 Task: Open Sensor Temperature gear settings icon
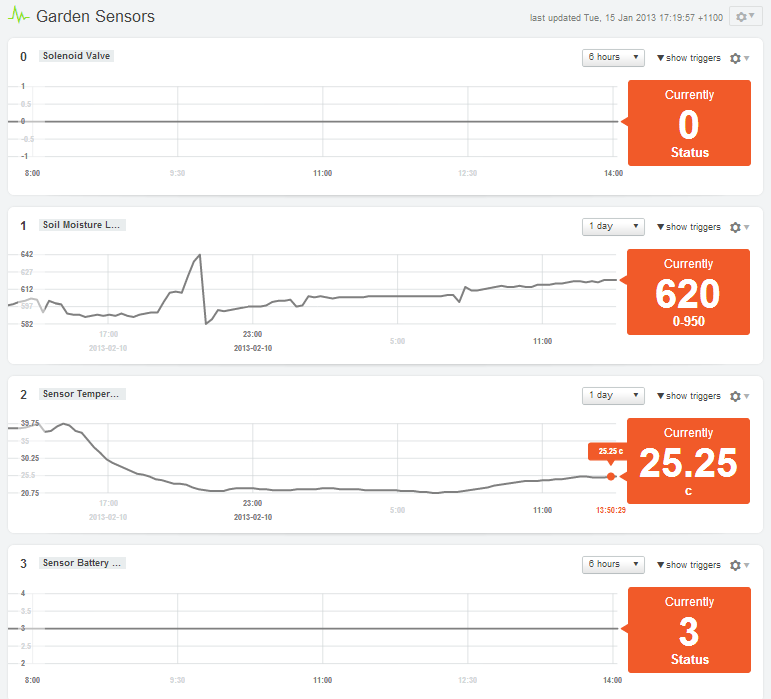point(738,396)
